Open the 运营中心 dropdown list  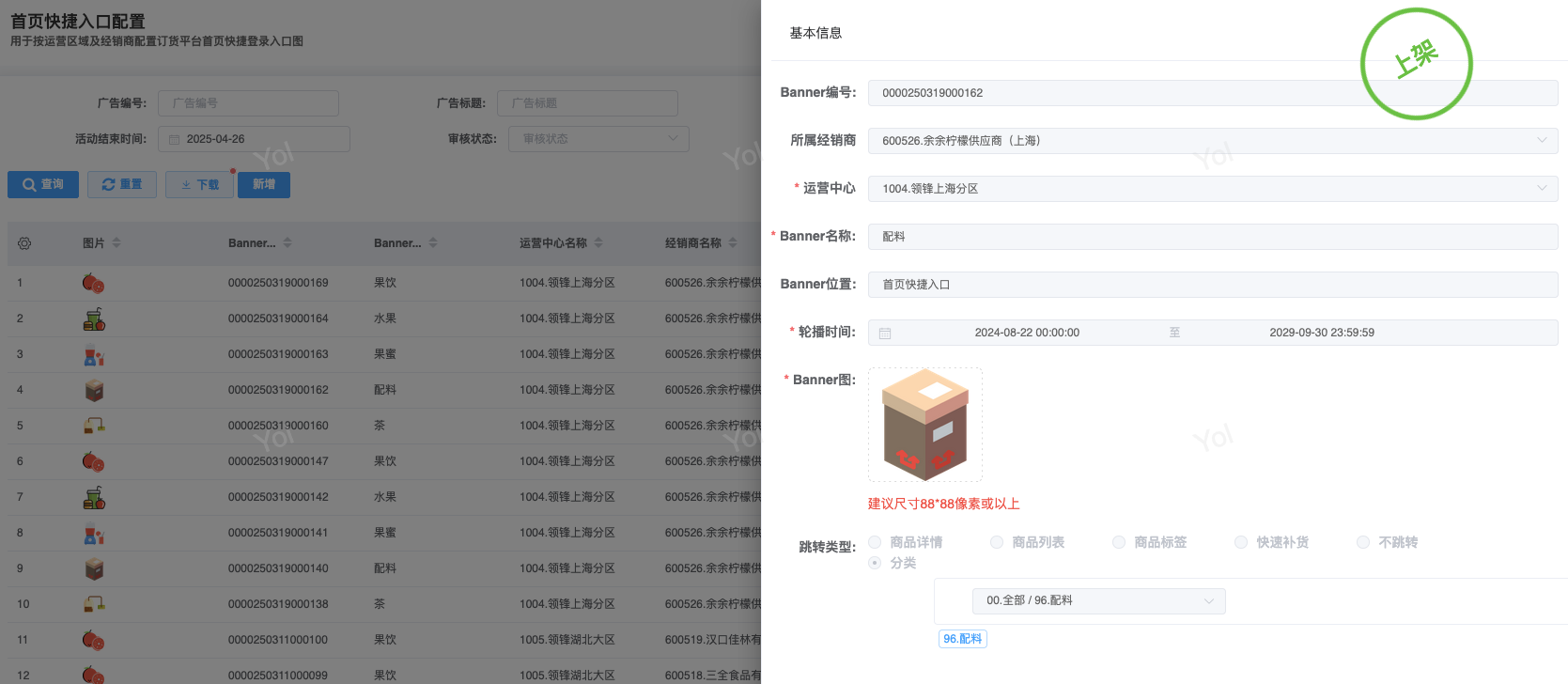(x=1212, y=189)
